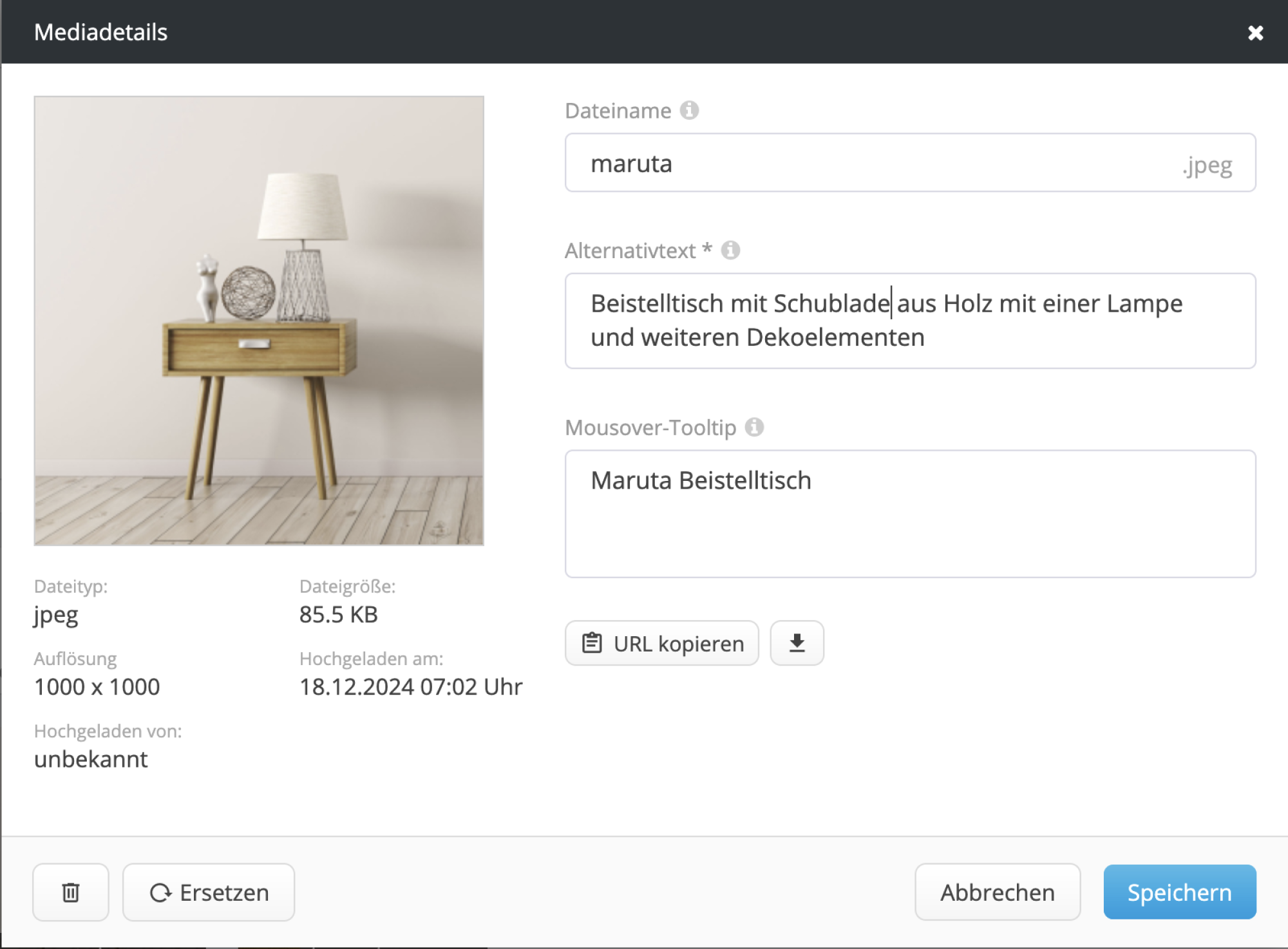Click the upload date 18.12.2024 text
The width and height of the screenshot is (1288, 949).
click(410, 686)
